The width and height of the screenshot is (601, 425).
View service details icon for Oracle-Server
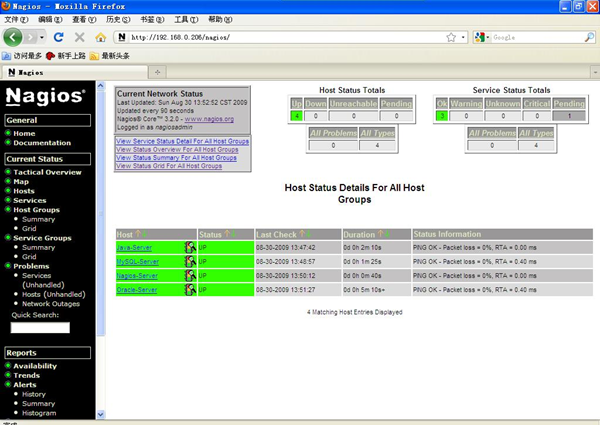[x=190, y=289]
